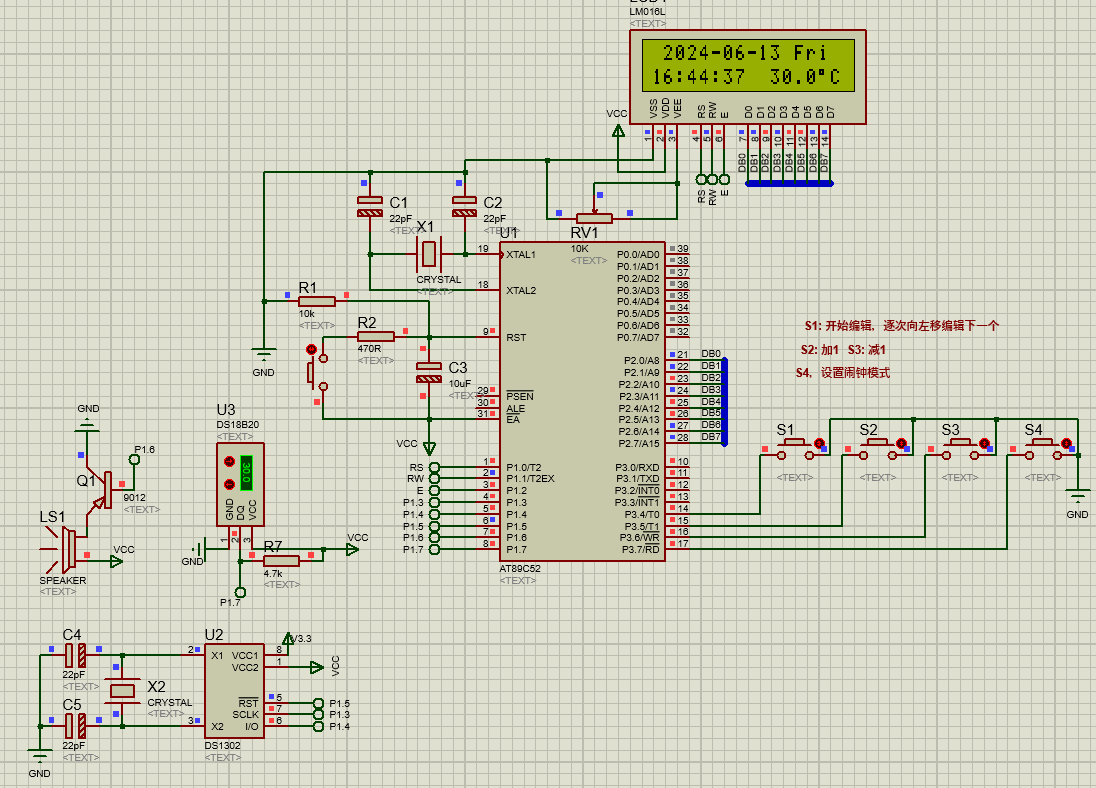Toggle the red latch on the reset button
This screenshot has width=1096, height=788.
click(312, 349)
